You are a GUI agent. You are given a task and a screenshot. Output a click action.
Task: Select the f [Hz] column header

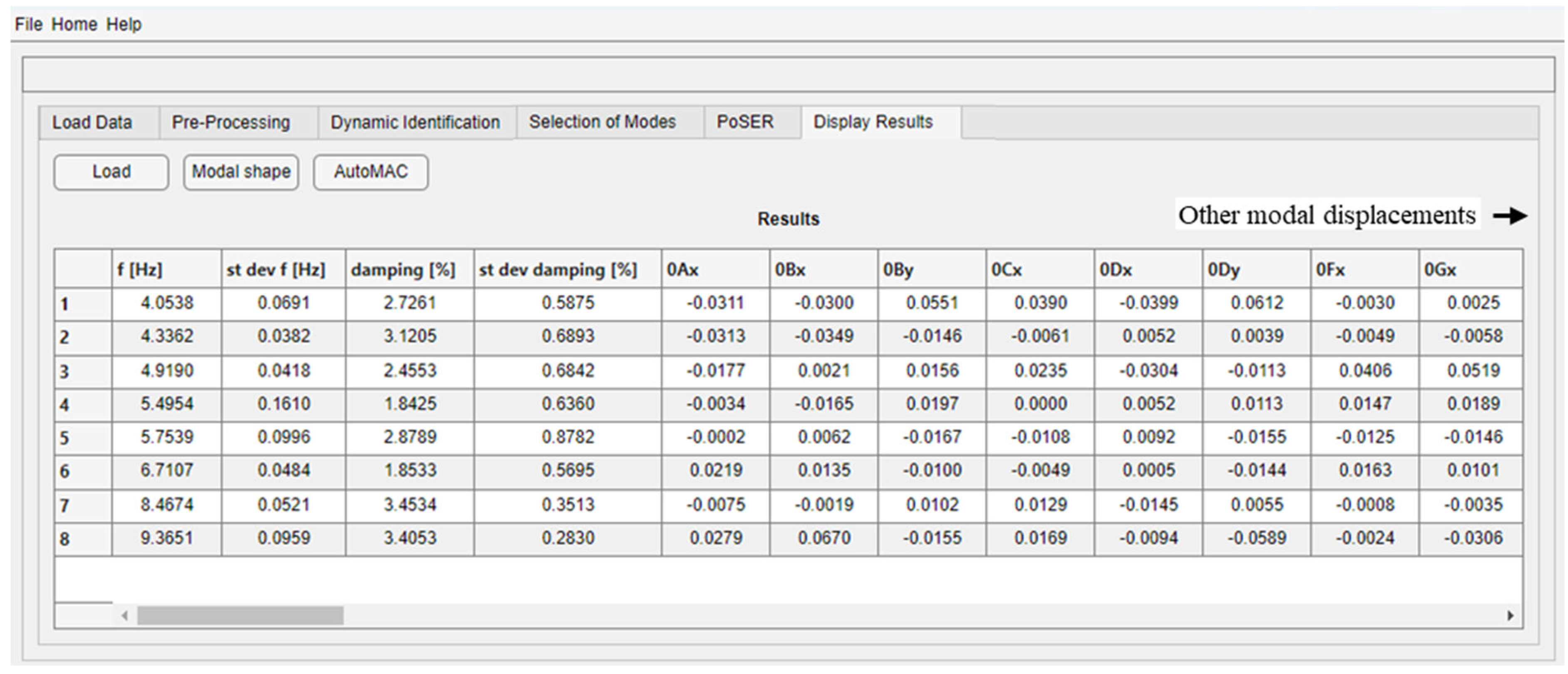(166, 270)
